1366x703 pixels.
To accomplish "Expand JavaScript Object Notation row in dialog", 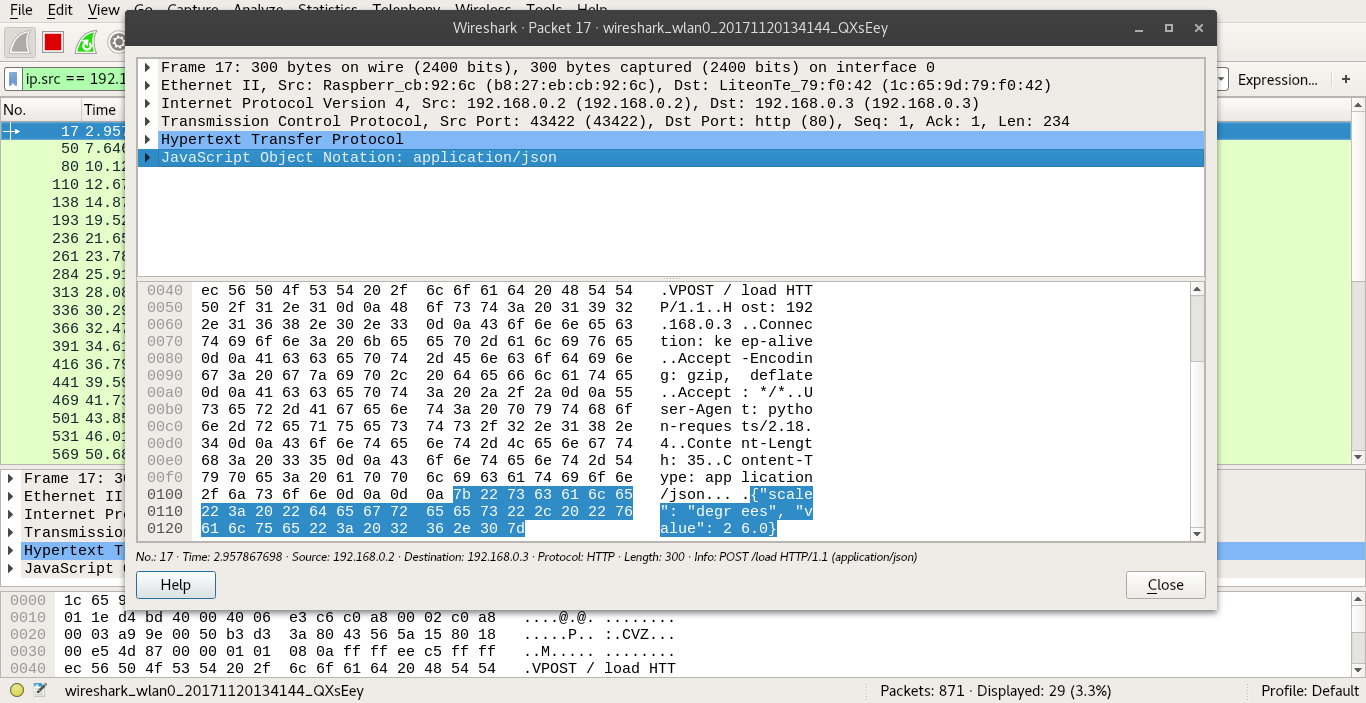I will tap(148, 158).
